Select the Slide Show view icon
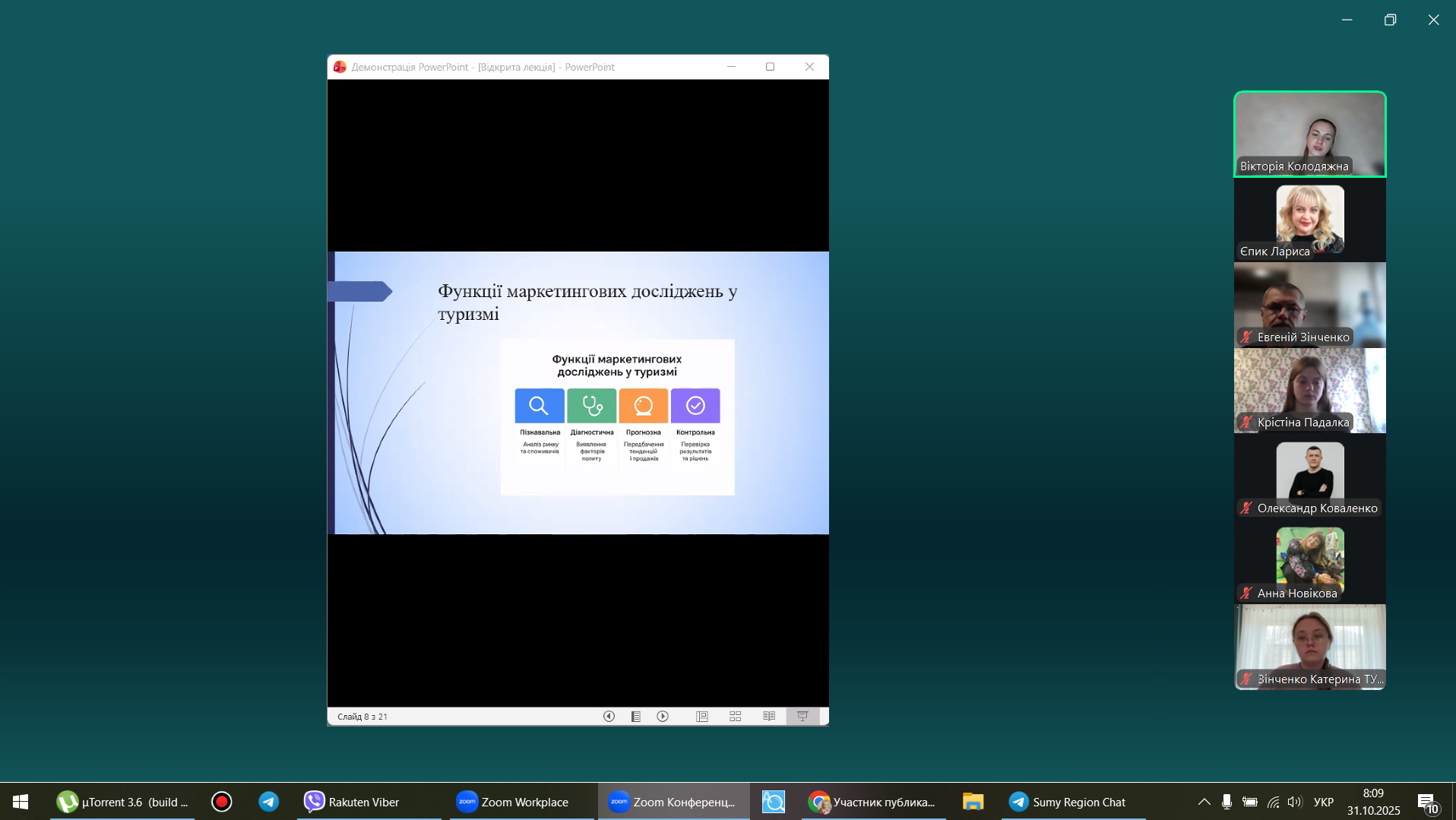The image size is (1456, 820). tap(802, 716)
